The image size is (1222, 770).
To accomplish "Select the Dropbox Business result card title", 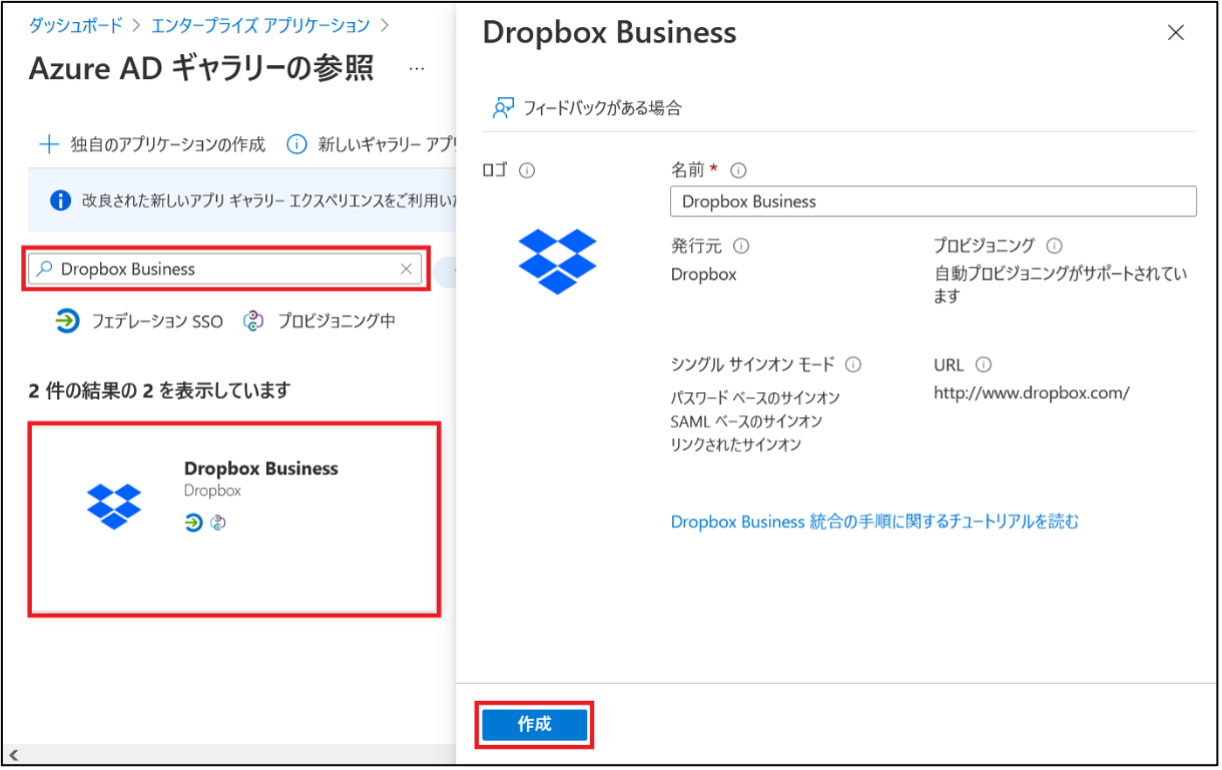I will point(261,468).
